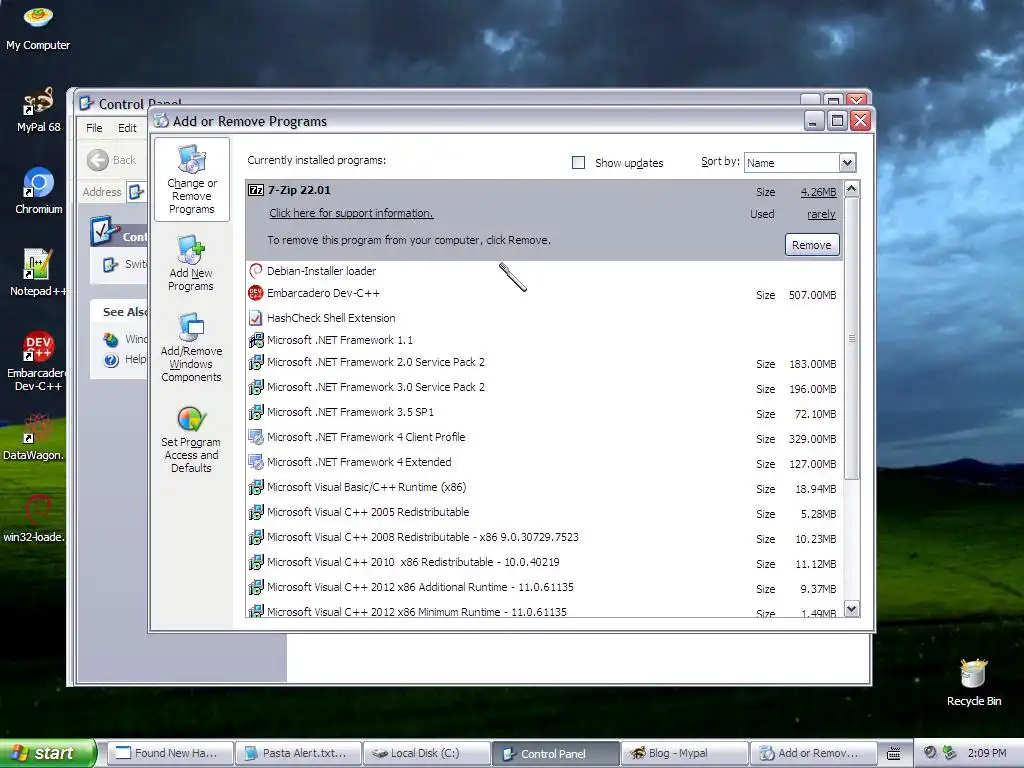
Task: Switch to Local Disk (C:) taskbar item
Action: [426, 753]
